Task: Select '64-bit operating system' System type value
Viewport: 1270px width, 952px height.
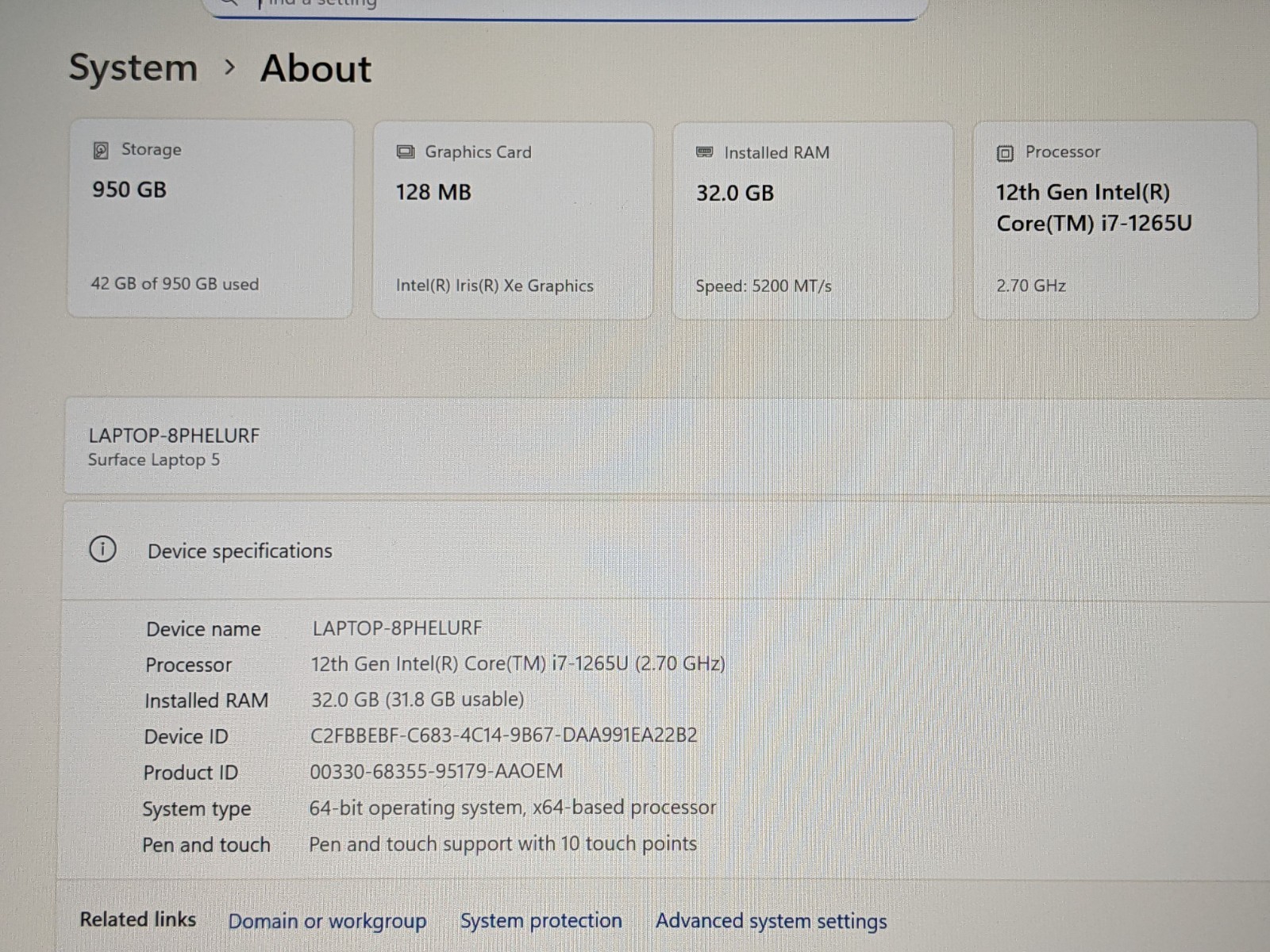Action: pyautogui.click(x=512, y=808)
